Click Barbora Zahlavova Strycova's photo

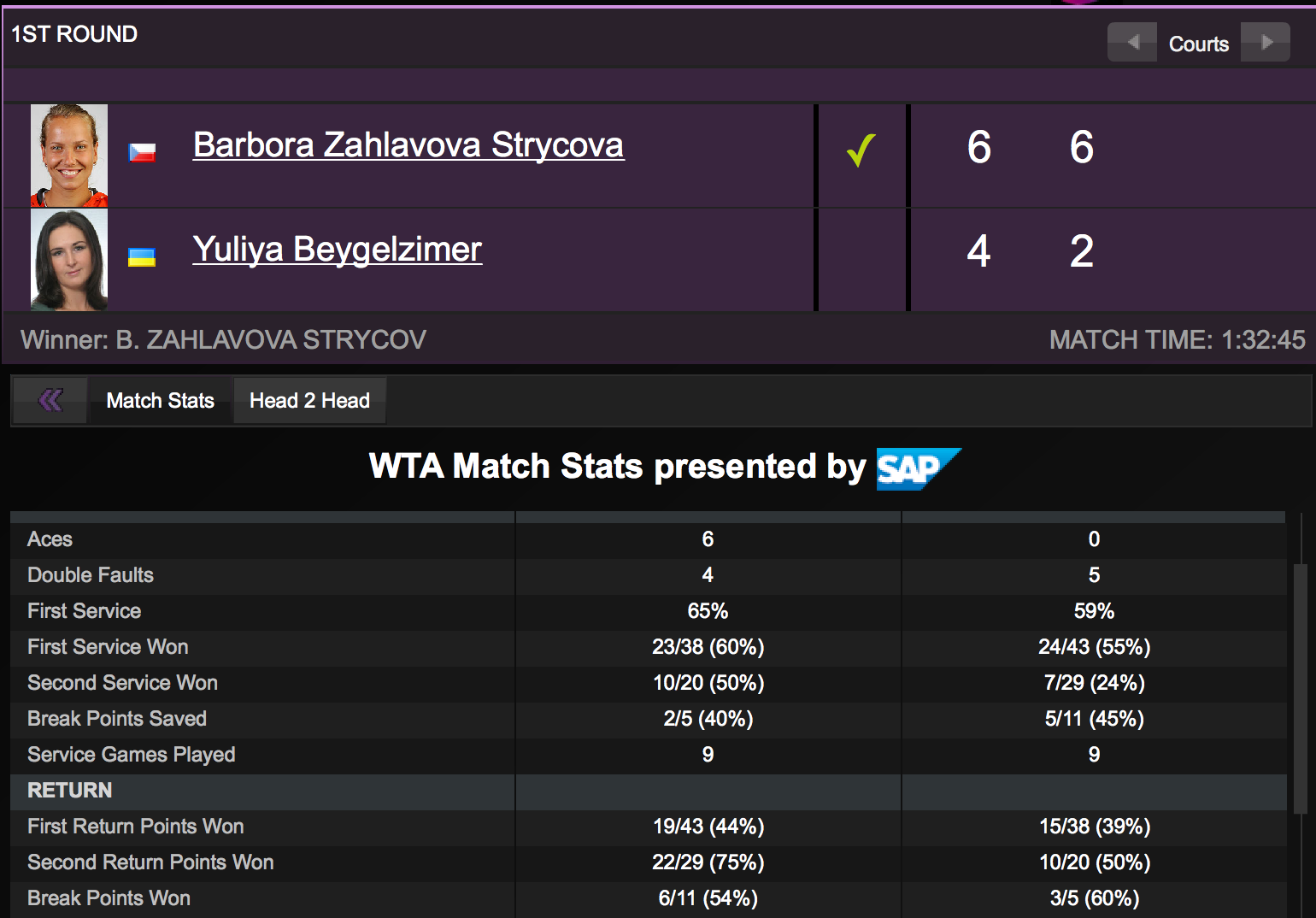pos(69,156)
